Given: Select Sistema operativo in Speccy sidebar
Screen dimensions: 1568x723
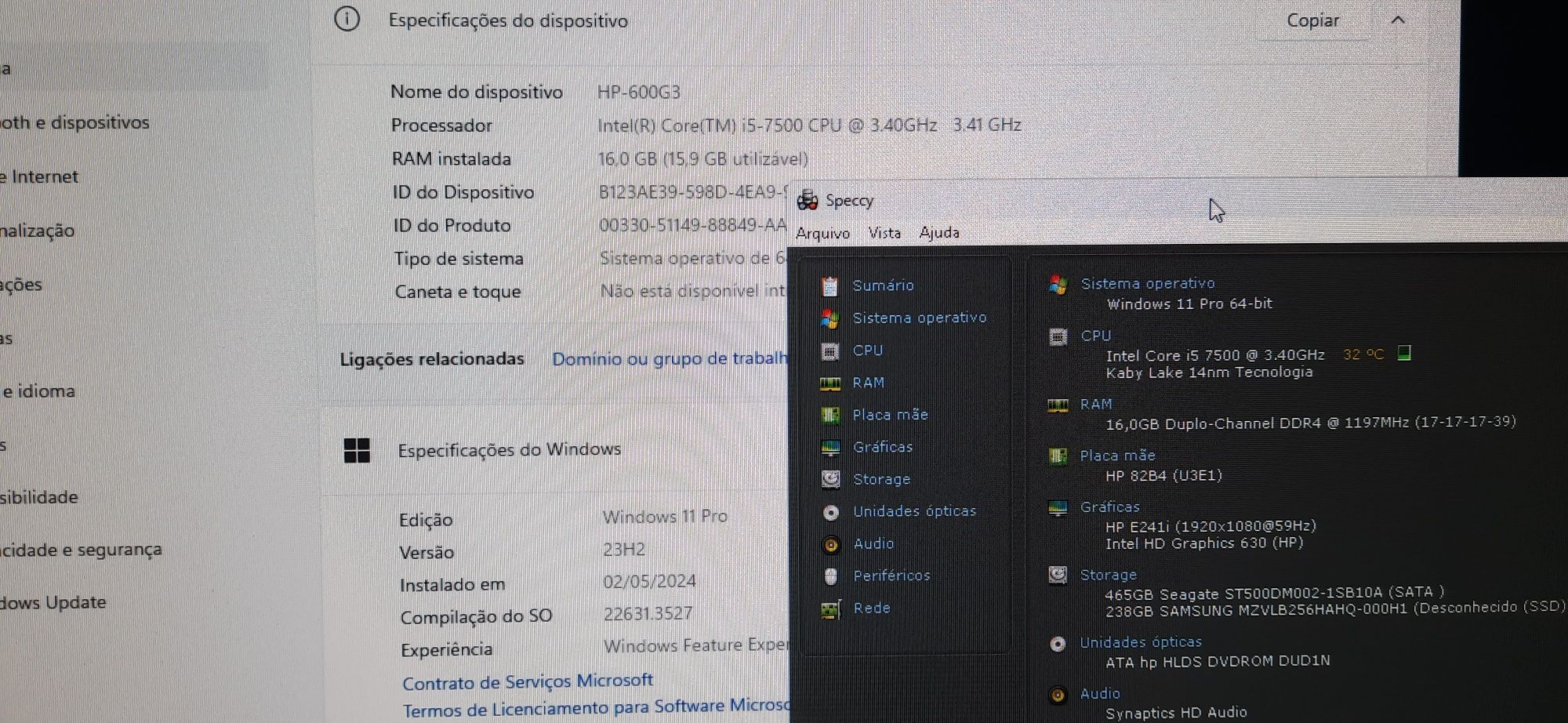Looking at the screenshot, I should pyautogui.click(x=920, y=318).
